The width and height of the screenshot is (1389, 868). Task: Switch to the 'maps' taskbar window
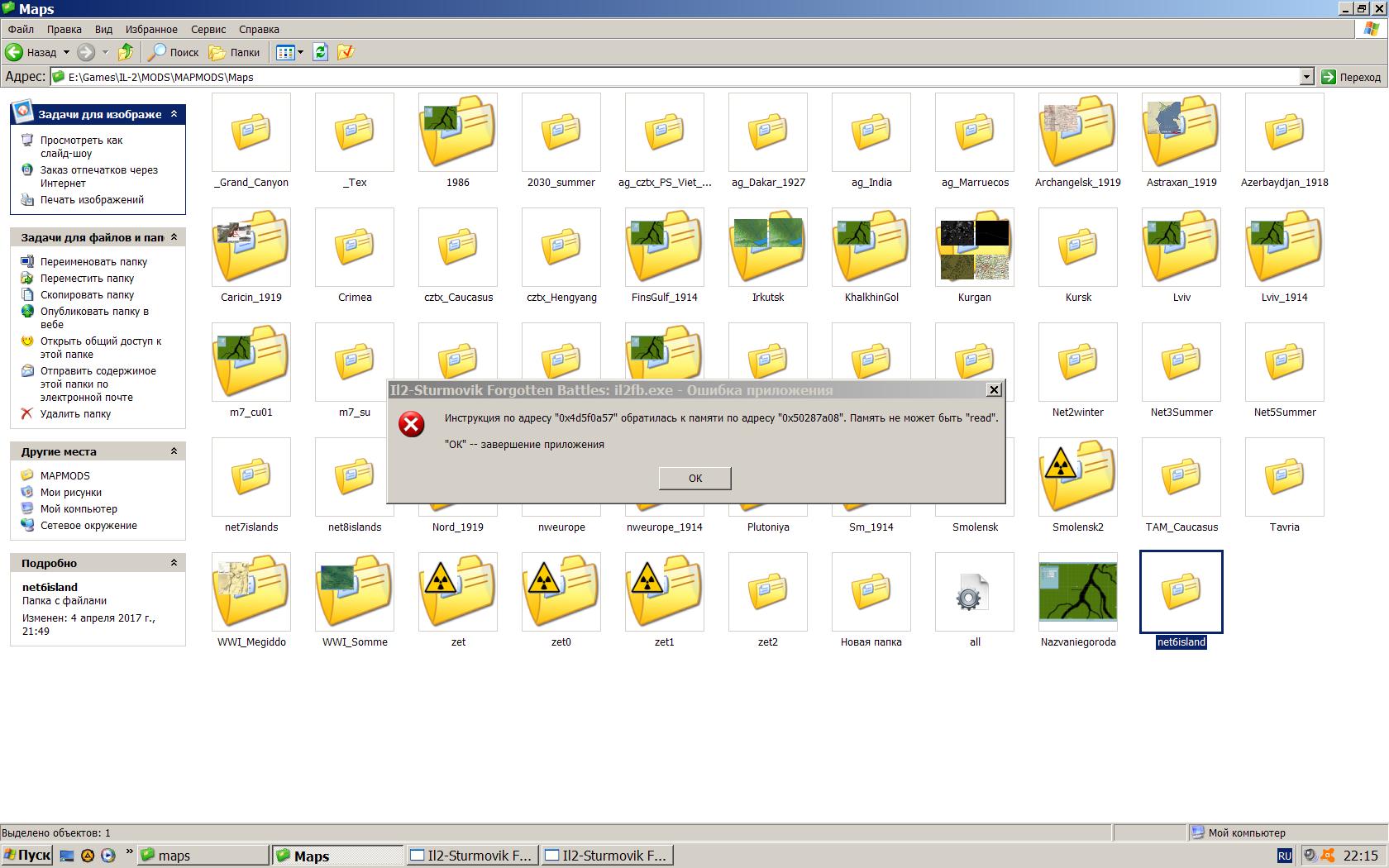pyautogui.click(x=203, y=856)
